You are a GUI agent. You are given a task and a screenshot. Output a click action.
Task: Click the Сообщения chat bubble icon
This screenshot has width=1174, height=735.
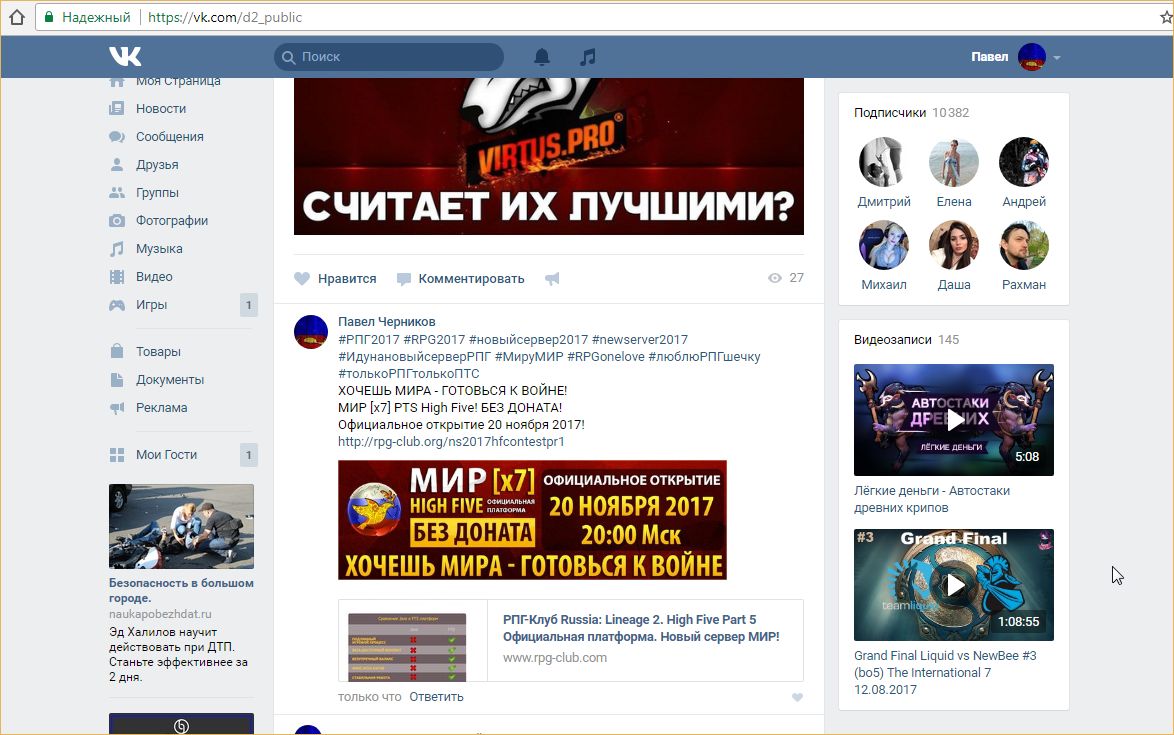tap(117, 137)
